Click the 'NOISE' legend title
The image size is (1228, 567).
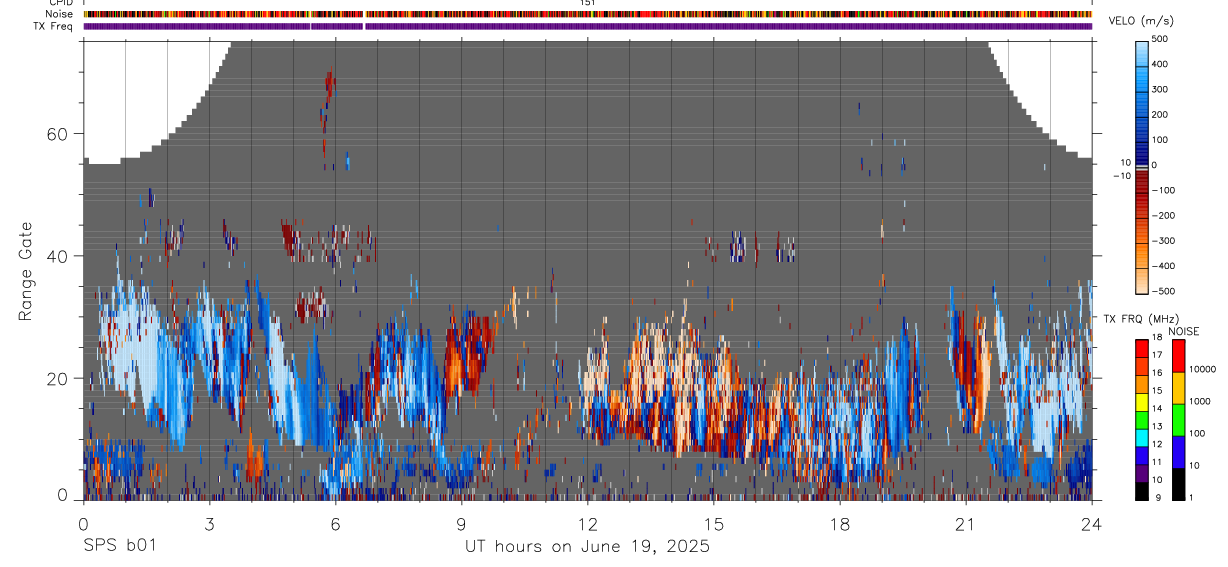coord(1184,331)
